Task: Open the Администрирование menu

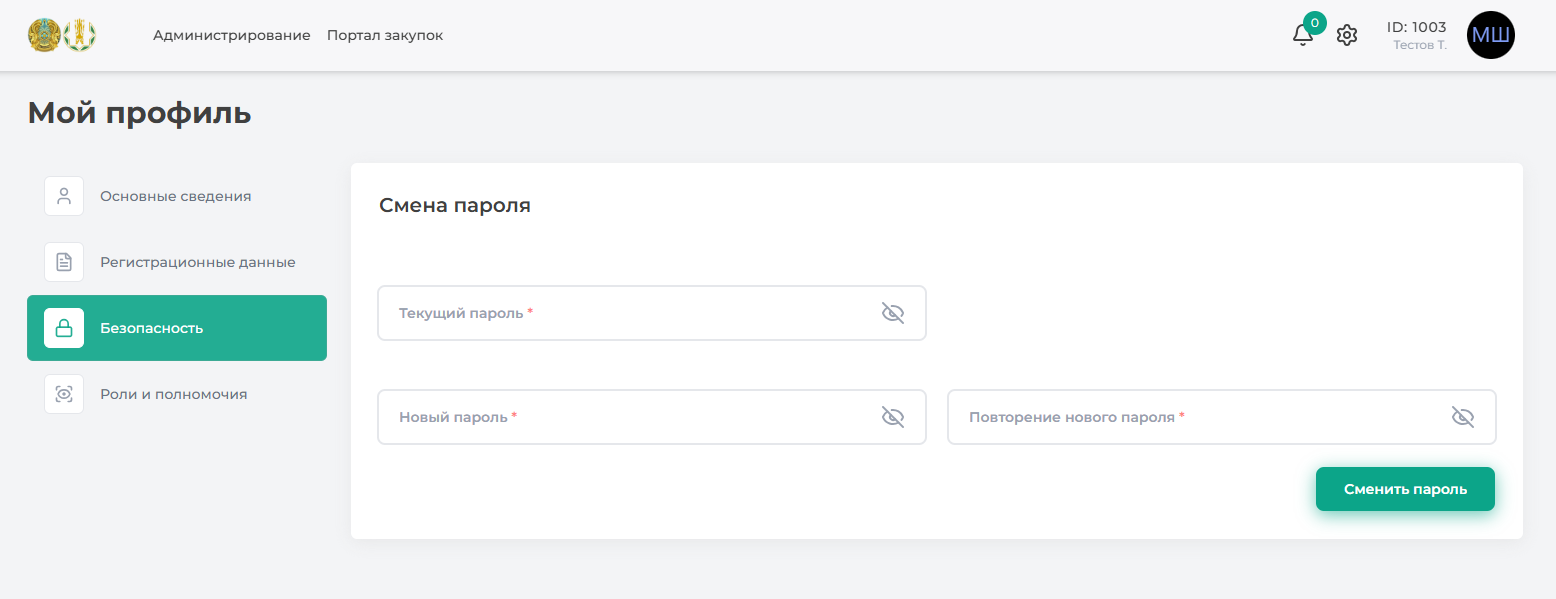Action: pyautogui.click(x=231, y=35)
